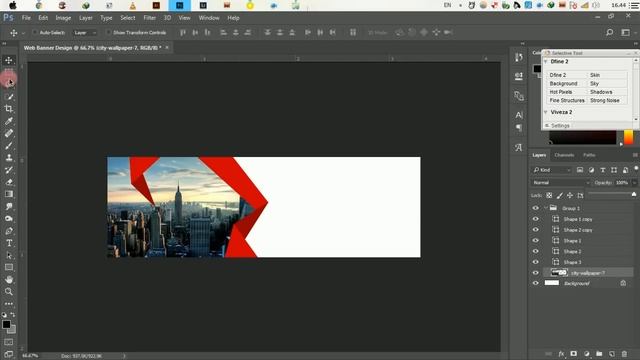Hide the city-wallpaper-7 layer
Image resolution: width=640 pixels, height=360 pixels.
(536, 273)
